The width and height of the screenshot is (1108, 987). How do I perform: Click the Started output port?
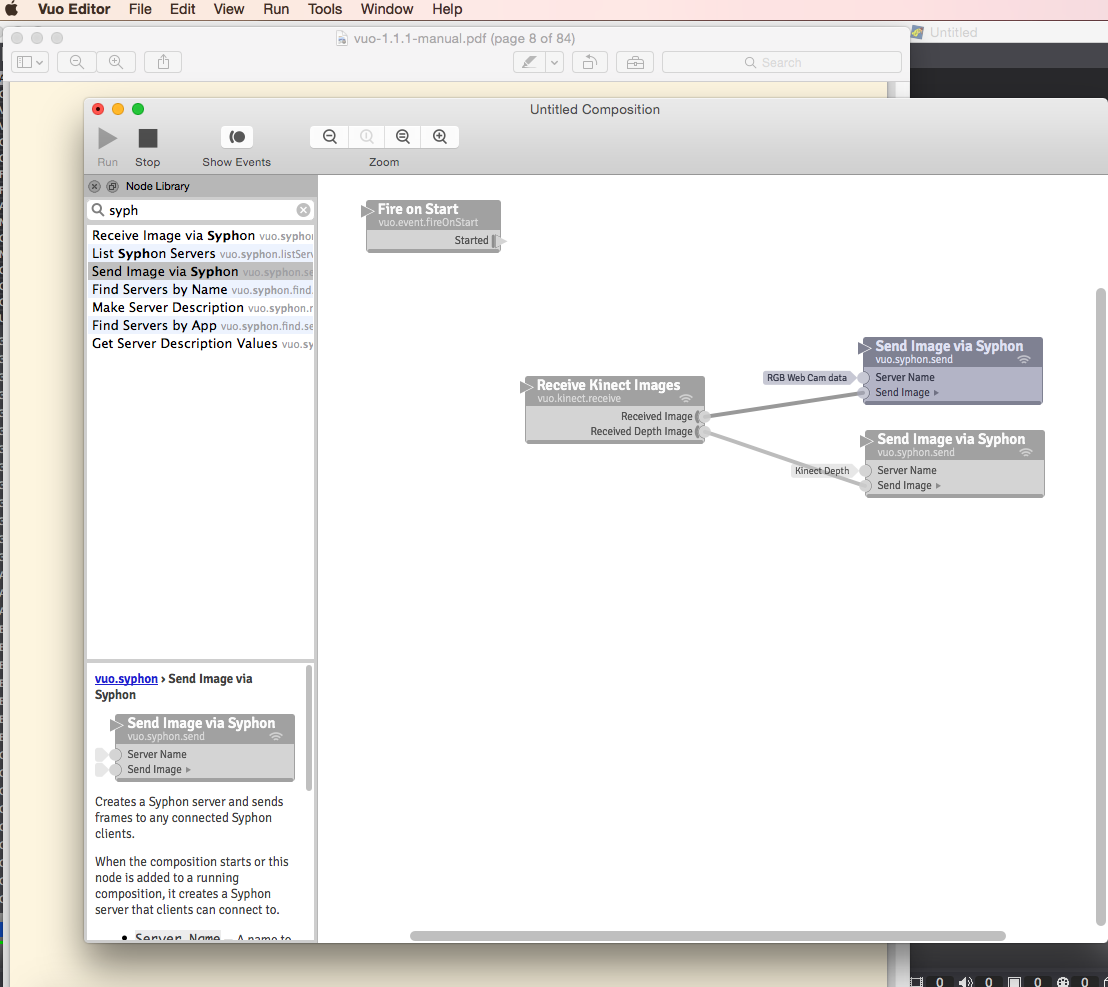tap(499, 241)
